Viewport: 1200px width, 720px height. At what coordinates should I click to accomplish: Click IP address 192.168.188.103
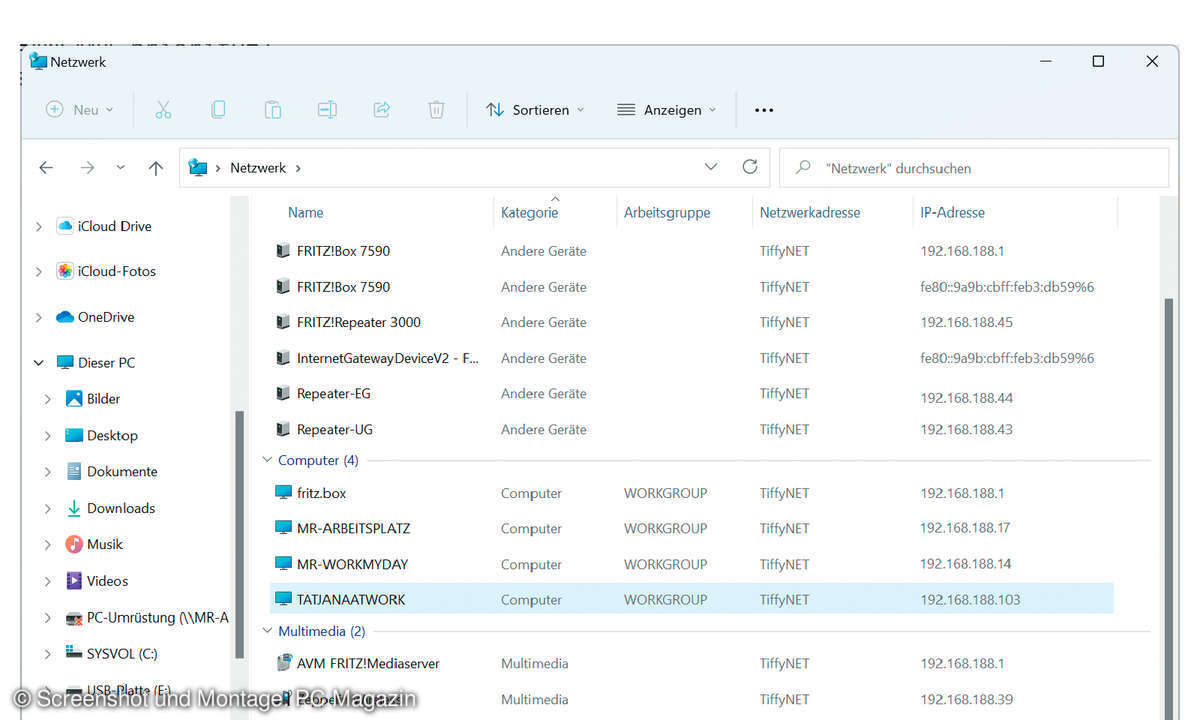pos(970,600)
